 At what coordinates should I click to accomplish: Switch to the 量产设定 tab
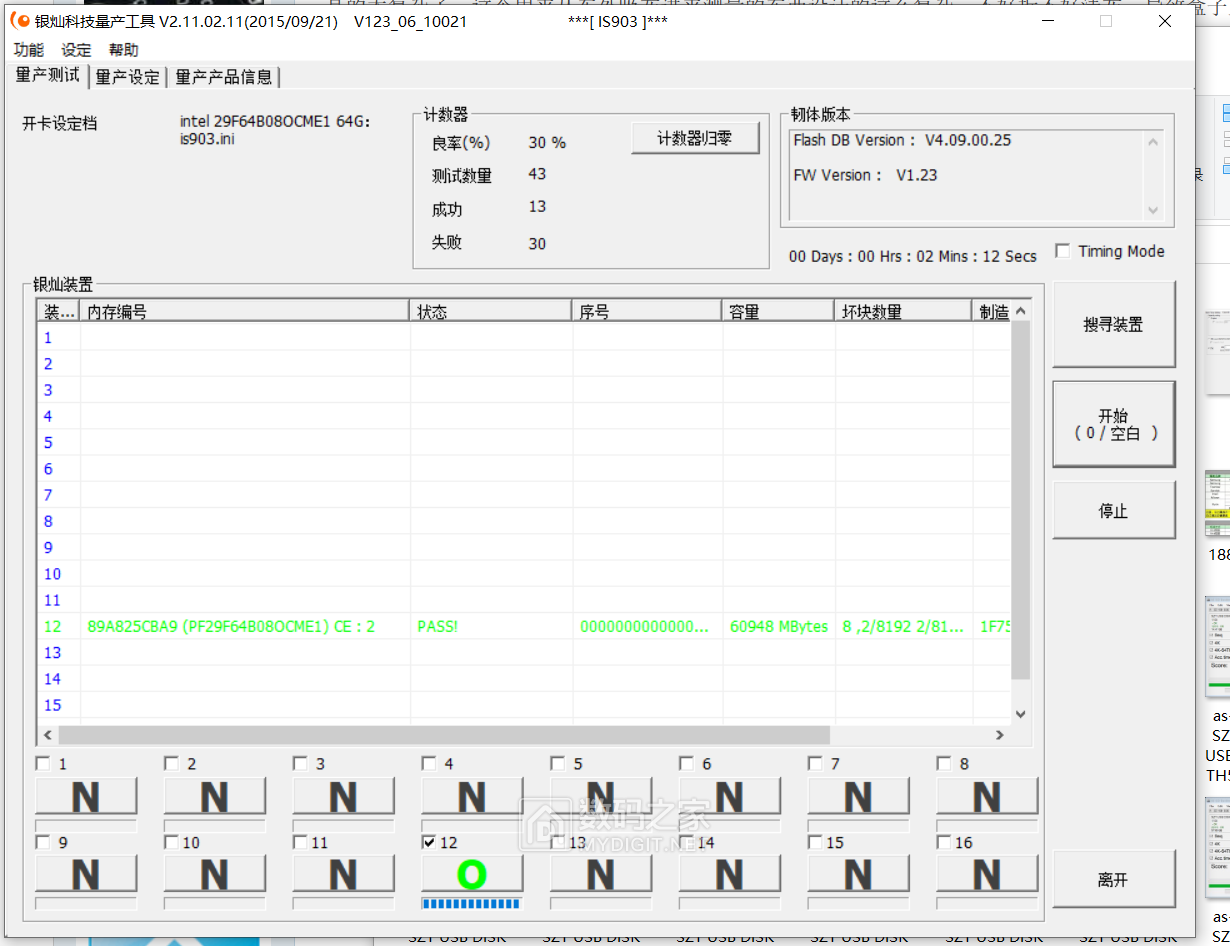(128, 77)
